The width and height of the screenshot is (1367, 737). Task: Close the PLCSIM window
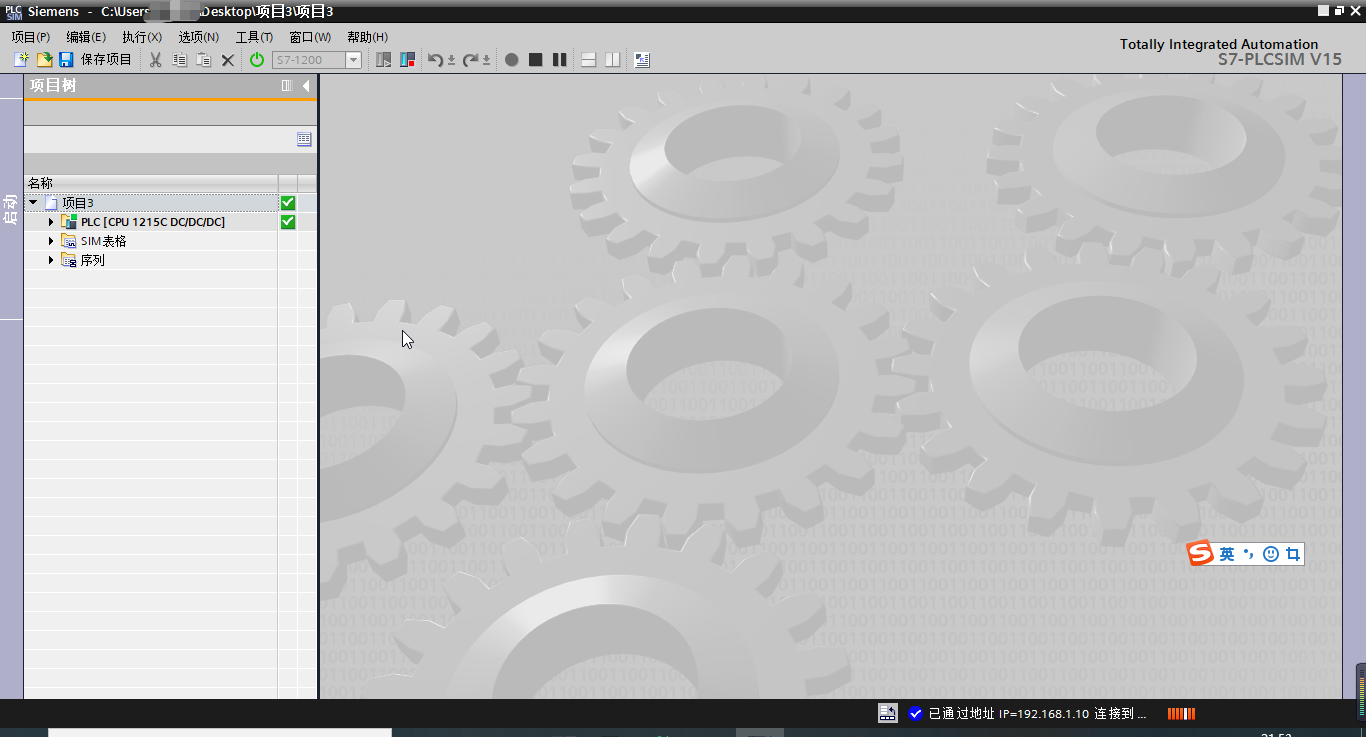[x=1355, y=10]
